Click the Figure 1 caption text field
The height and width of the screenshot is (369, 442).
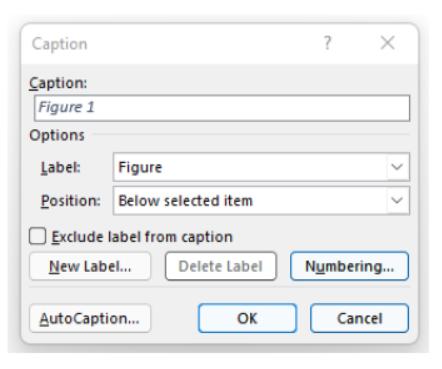click(x=222, y=108)
